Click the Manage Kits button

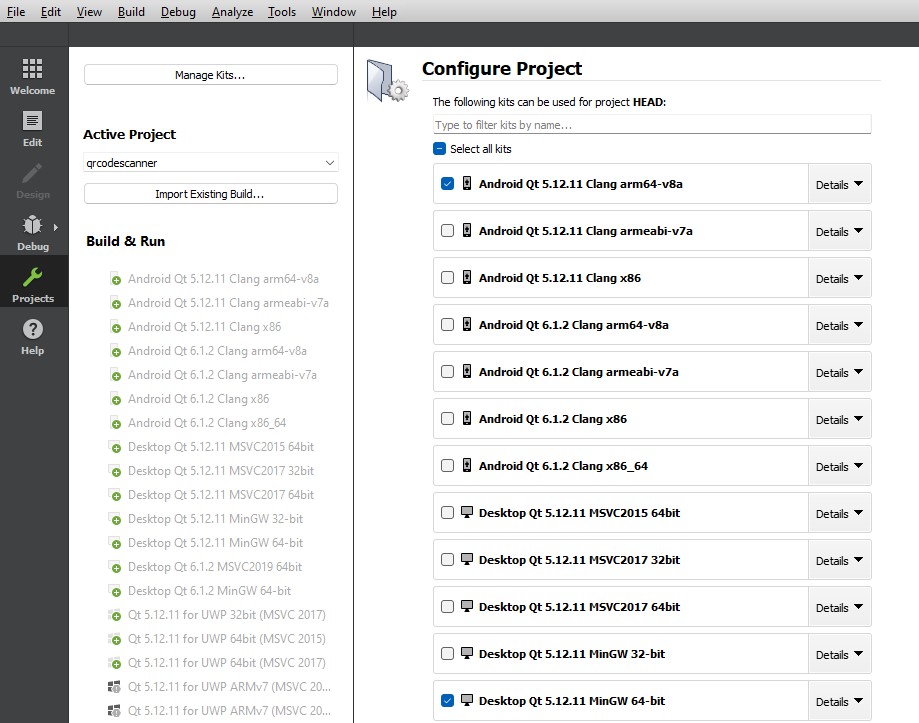tap(210, 75)
